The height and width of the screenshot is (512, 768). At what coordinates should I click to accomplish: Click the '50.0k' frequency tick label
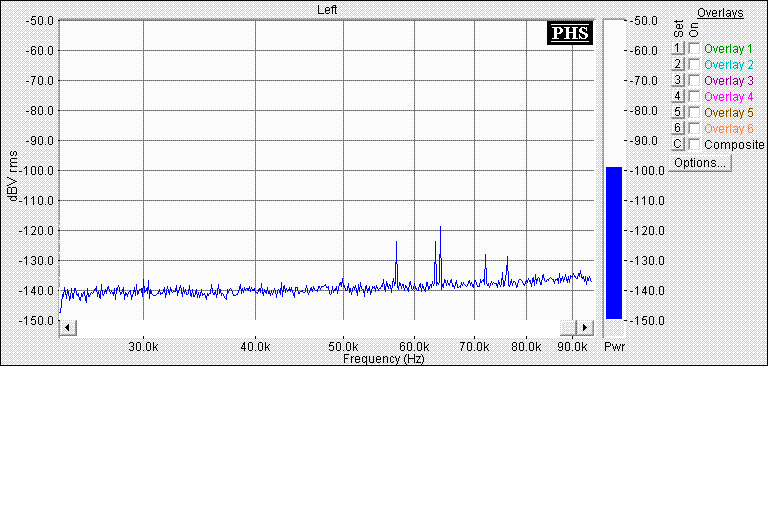343,347
